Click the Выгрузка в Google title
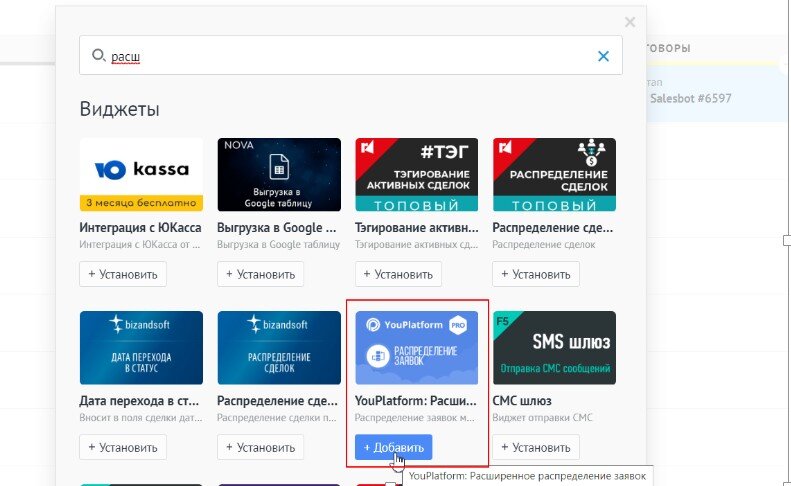Viewport: 791px width, 486px height. pyautogui.click(x=276, y=228)
